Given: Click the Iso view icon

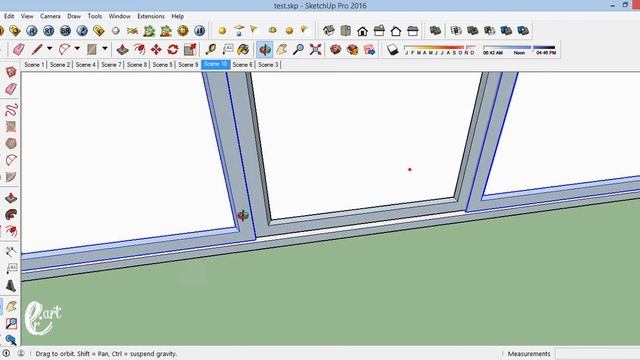Looking at the screenshot, I should [x=329, y=31].
